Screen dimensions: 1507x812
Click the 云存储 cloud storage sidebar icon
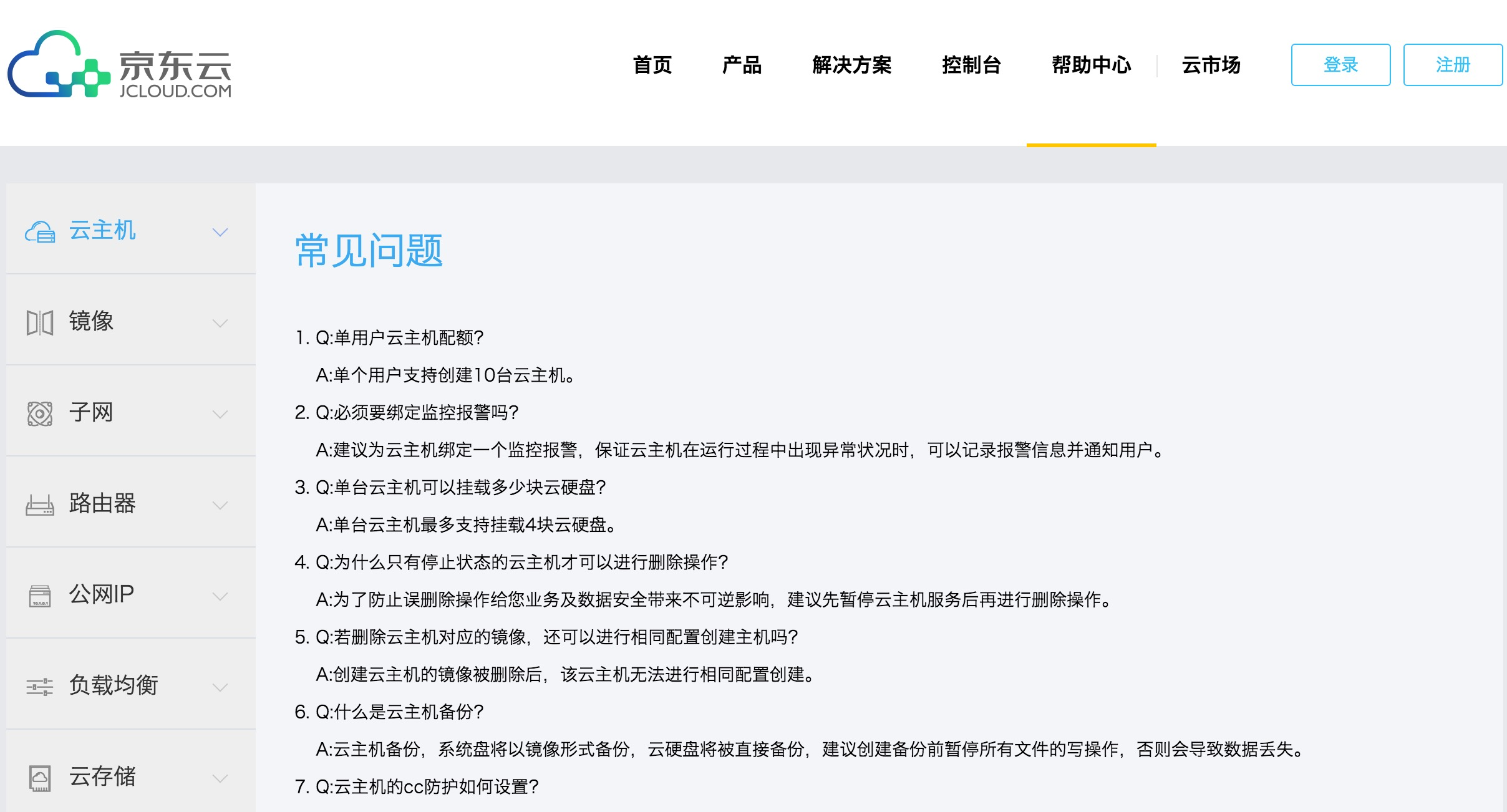pyautogui.click(x=40, y=778)
